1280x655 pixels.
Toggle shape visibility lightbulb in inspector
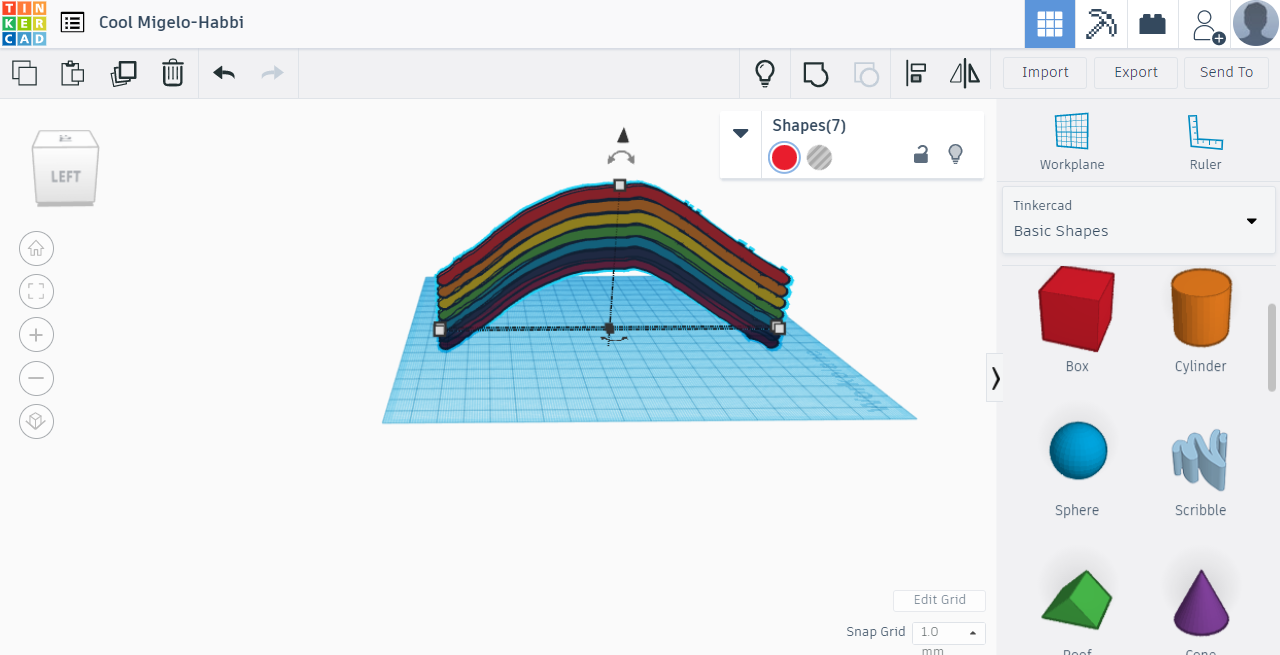point(955,155)
